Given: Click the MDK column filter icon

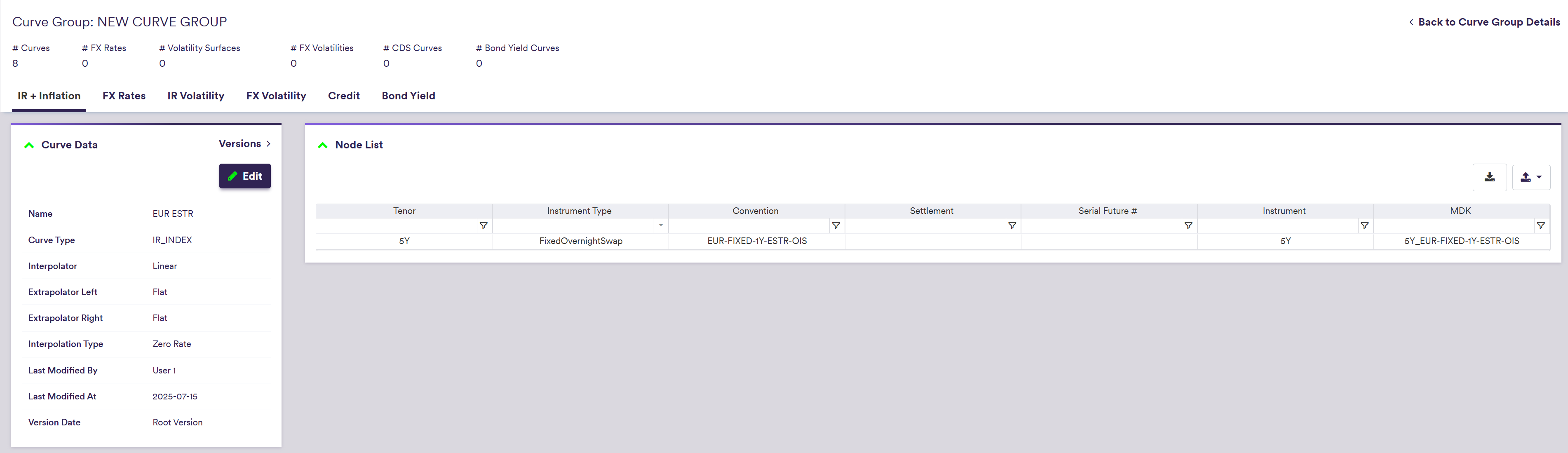Looking at the screenshot, I should 1540,226.
